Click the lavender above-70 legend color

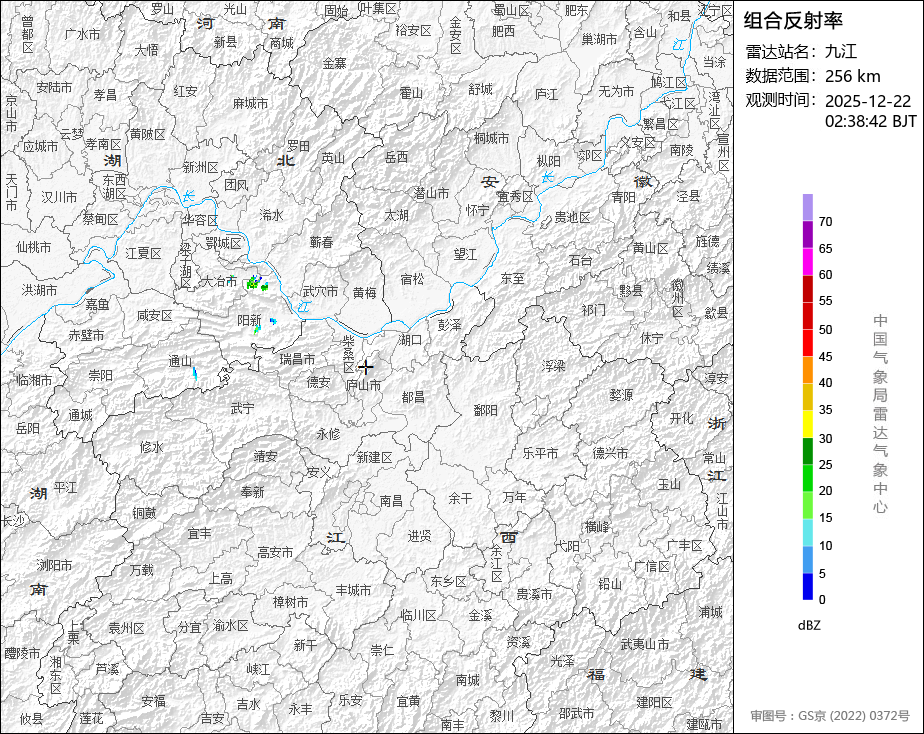click(807, 208)
